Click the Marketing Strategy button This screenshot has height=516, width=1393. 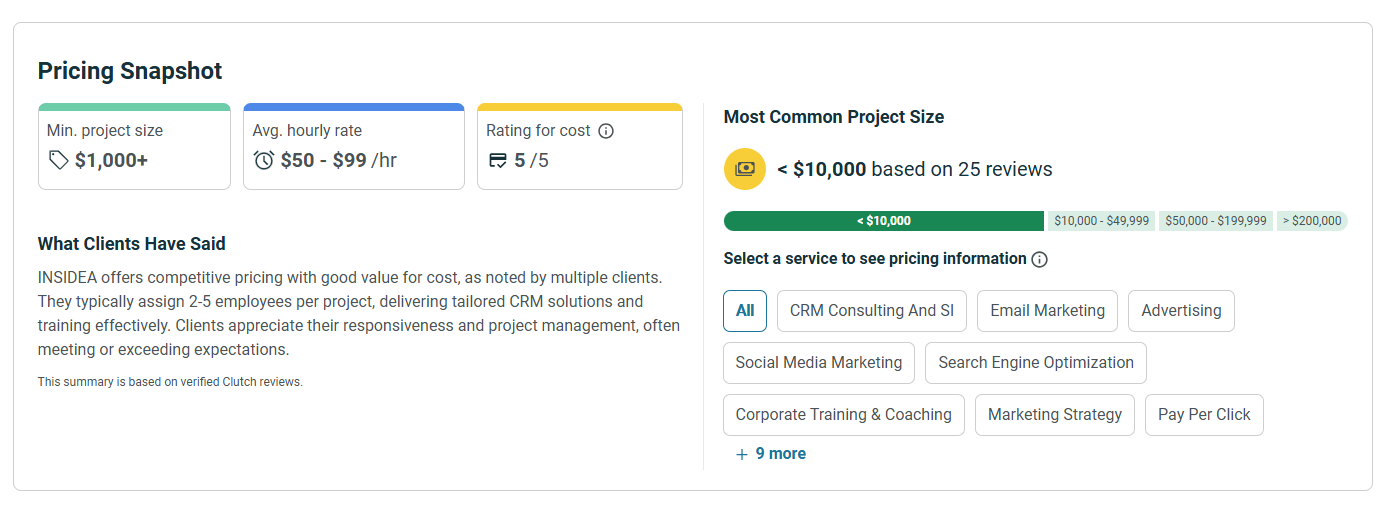tap(1054, 415)
